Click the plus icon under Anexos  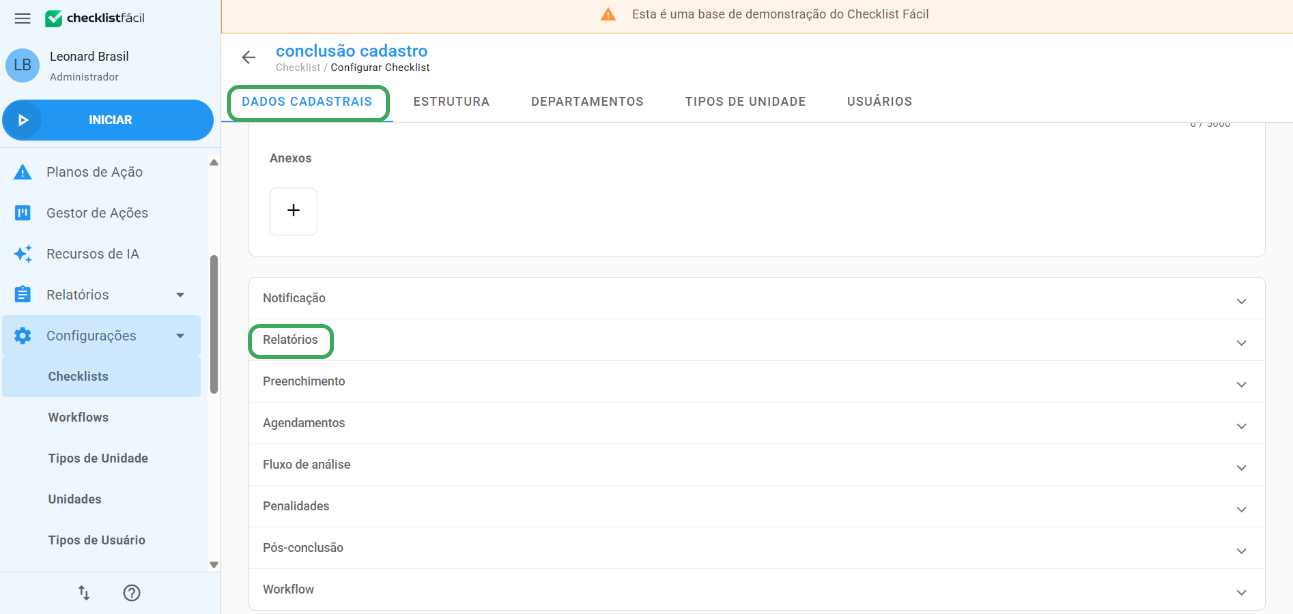[x=293, y=211]
